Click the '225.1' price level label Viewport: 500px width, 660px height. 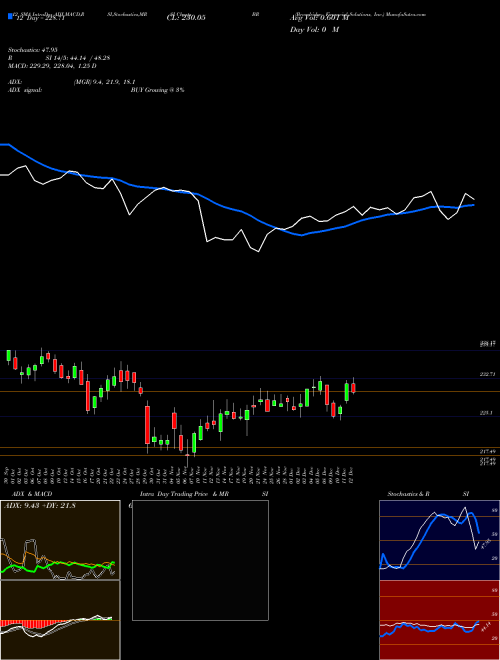[486, 413]
